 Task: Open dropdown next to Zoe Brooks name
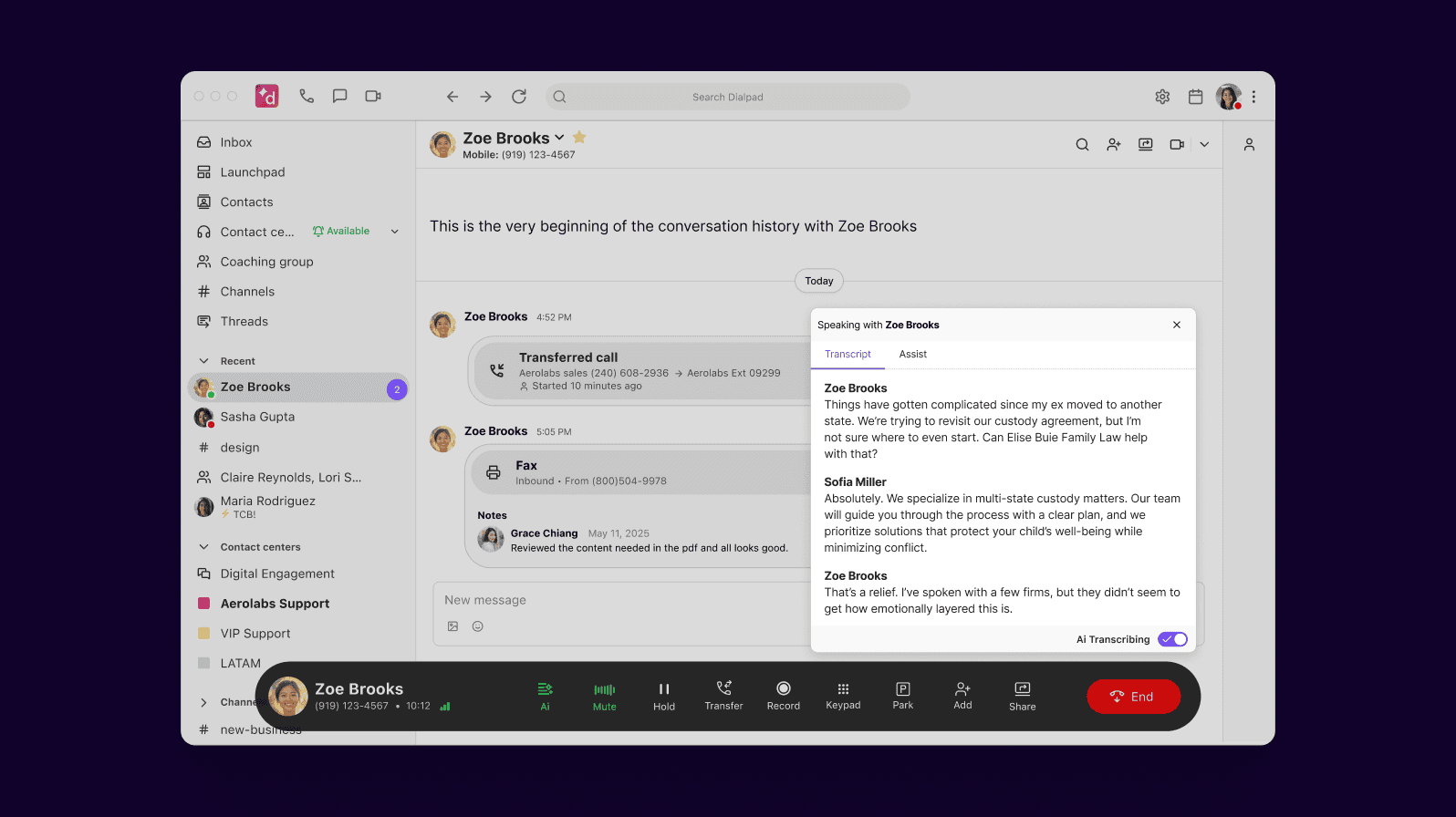[559, 138]
